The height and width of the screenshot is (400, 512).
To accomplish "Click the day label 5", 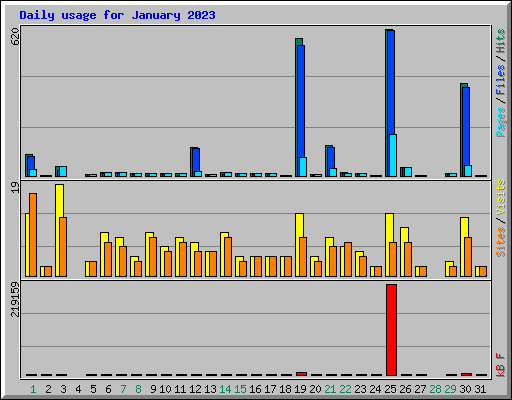I will (x=93, y=389).
